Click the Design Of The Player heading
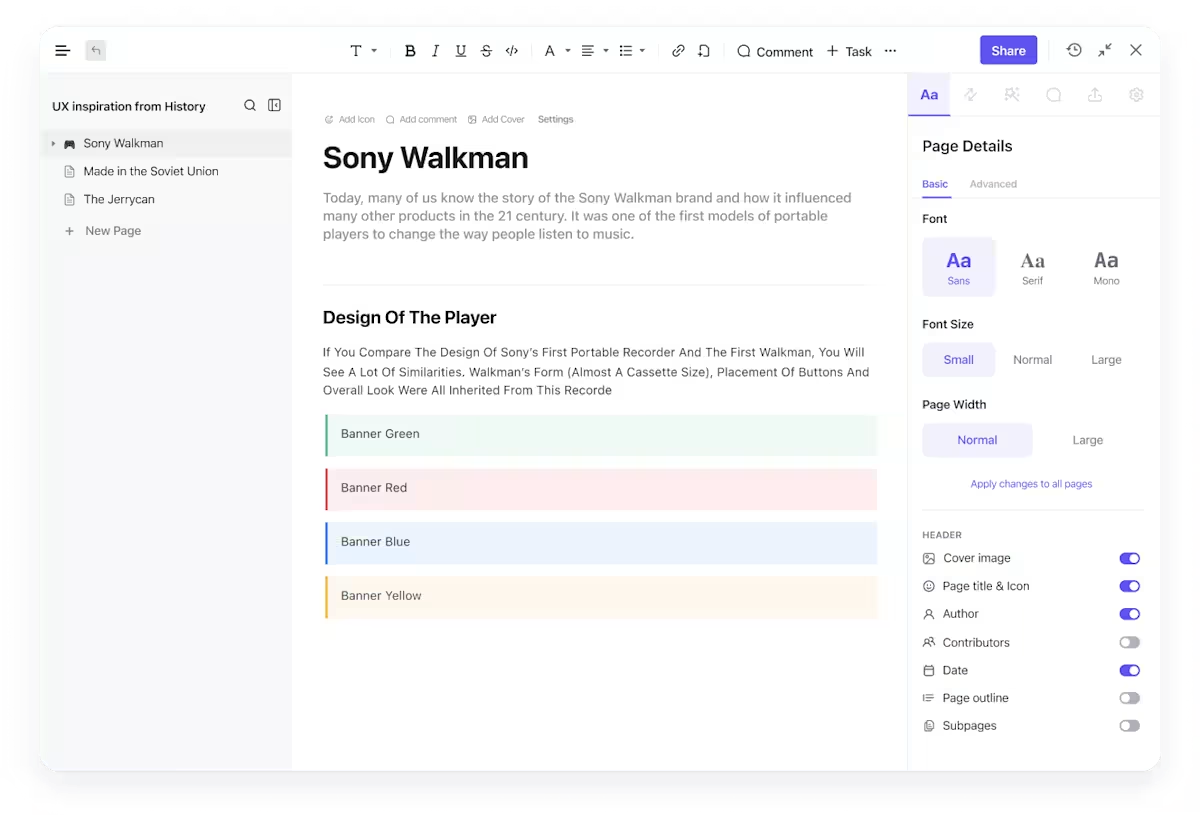The image size is (1200, 822). point(409,318)
